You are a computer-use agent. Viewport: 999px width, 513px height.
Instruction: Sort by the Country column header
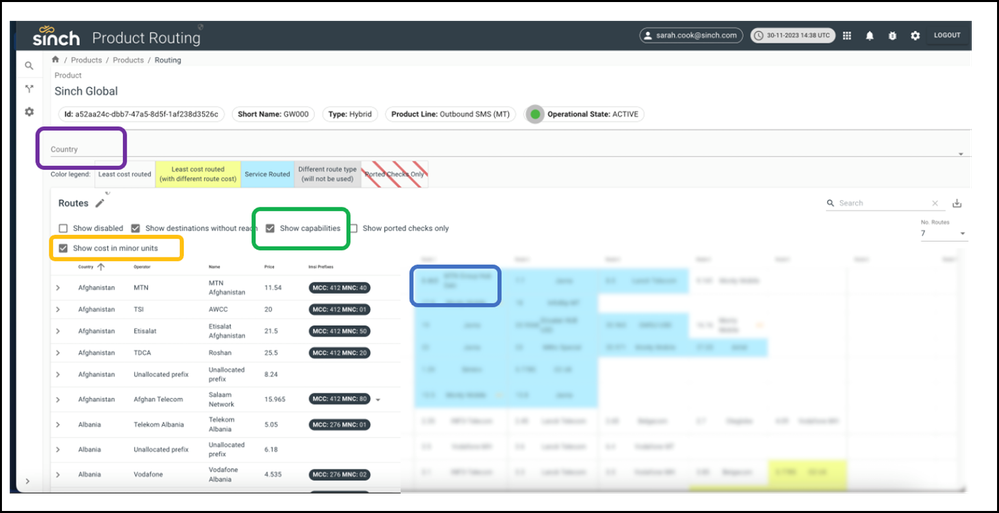click(86, 267)
